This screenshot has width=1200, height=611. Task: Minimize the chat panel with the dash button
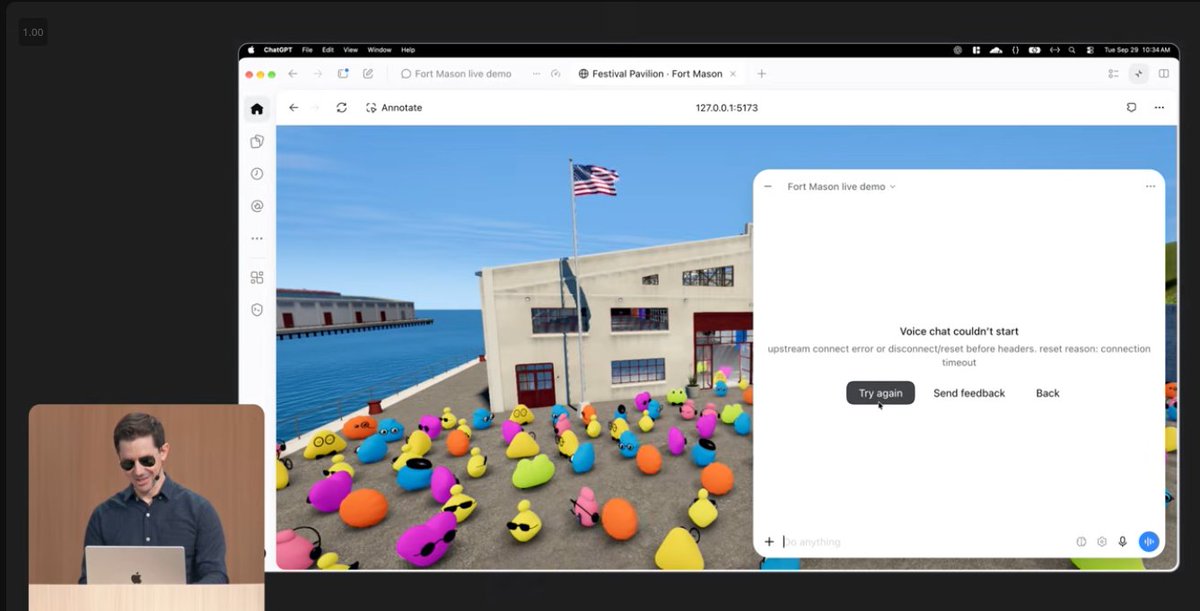coord(768,186)
